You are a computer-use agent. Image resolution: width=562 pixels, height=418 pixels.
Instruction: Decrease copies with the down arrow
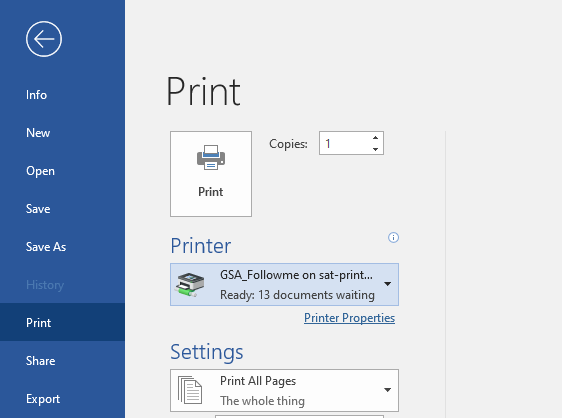(375, 149)
